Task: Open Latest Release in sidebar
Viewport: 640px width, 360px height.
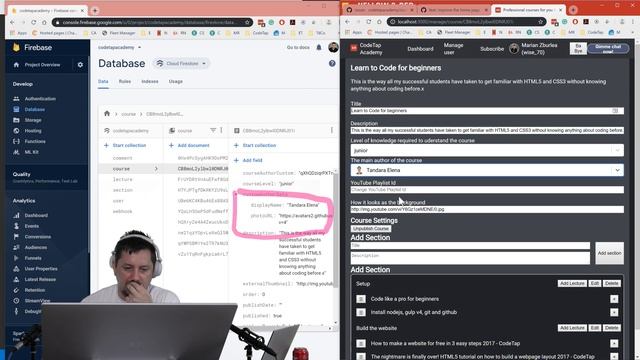Action: [x=40, y=279]
